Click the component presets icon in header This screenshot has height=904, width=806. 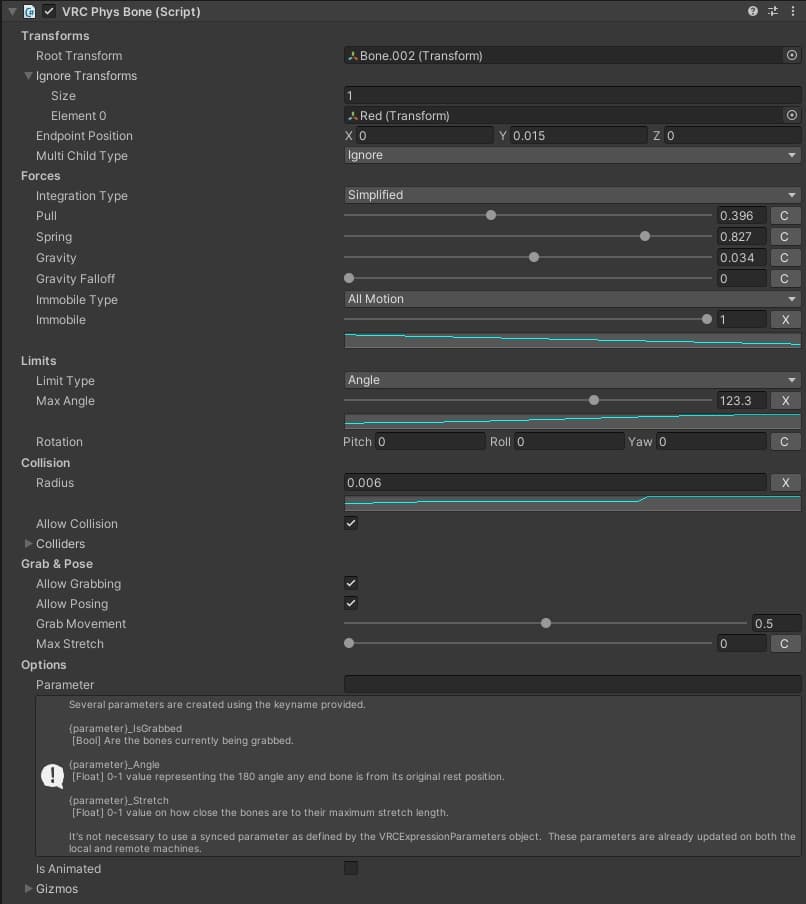click(772, 11)
